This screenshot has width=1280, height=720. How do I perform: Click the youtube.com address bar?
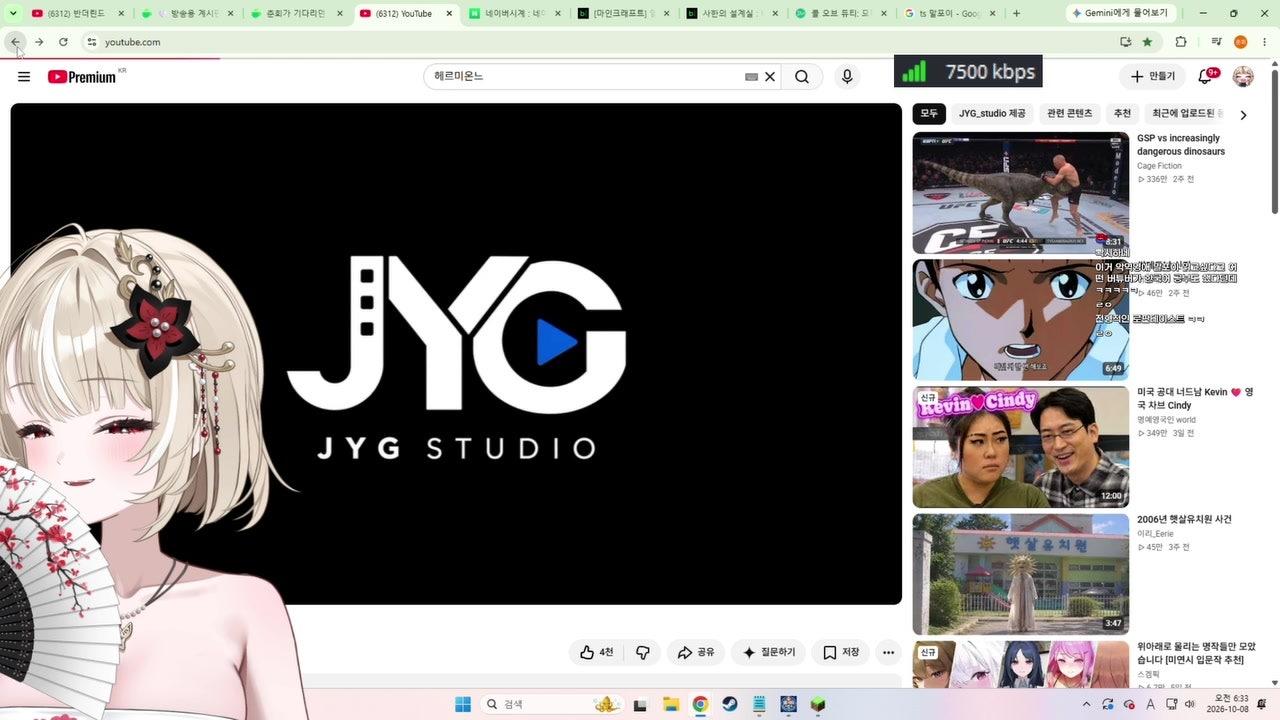click(600, 42)
